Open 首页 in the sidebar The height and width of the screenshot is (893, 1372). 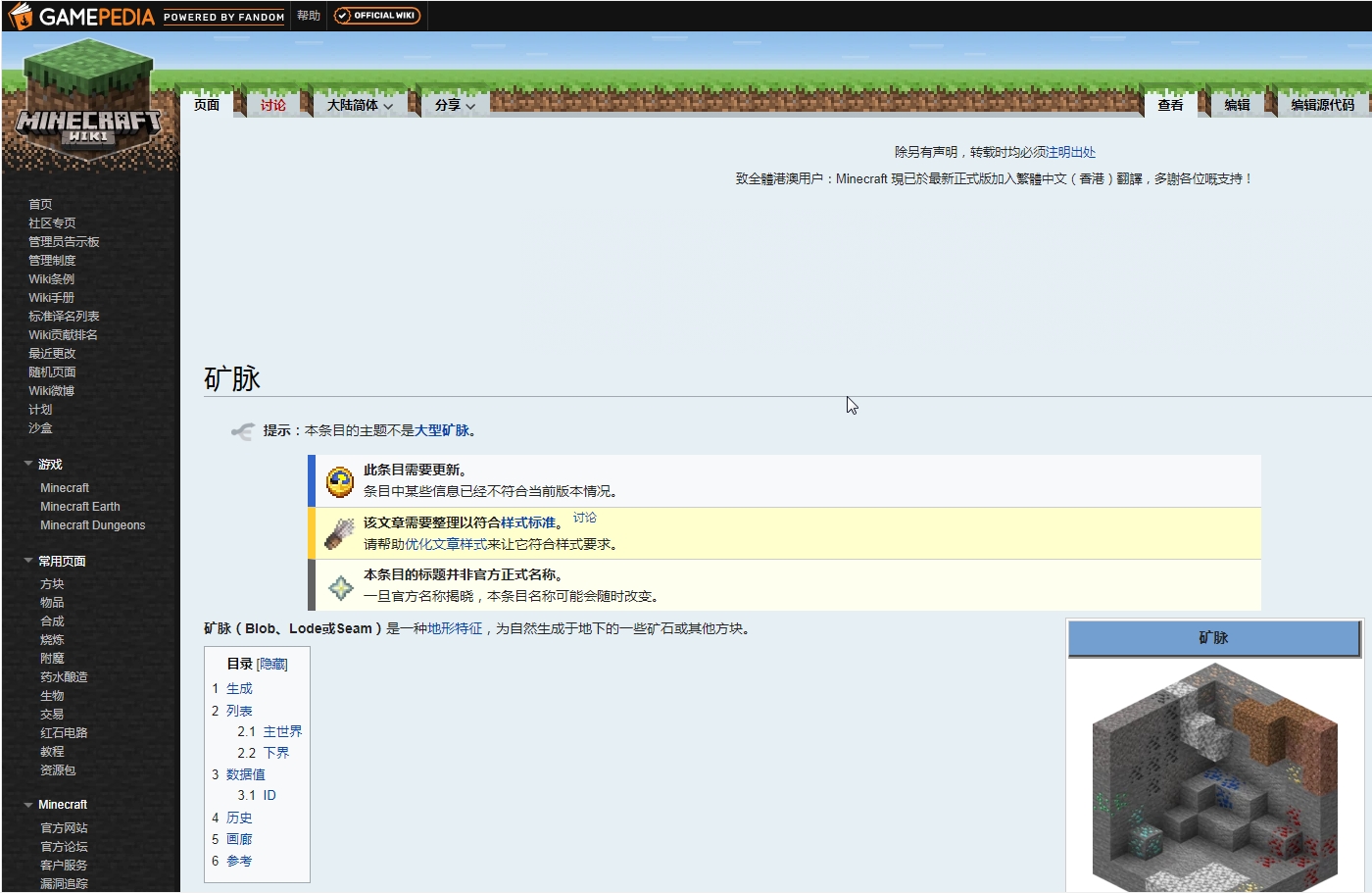pyautogui.click(x=40, y=205)
